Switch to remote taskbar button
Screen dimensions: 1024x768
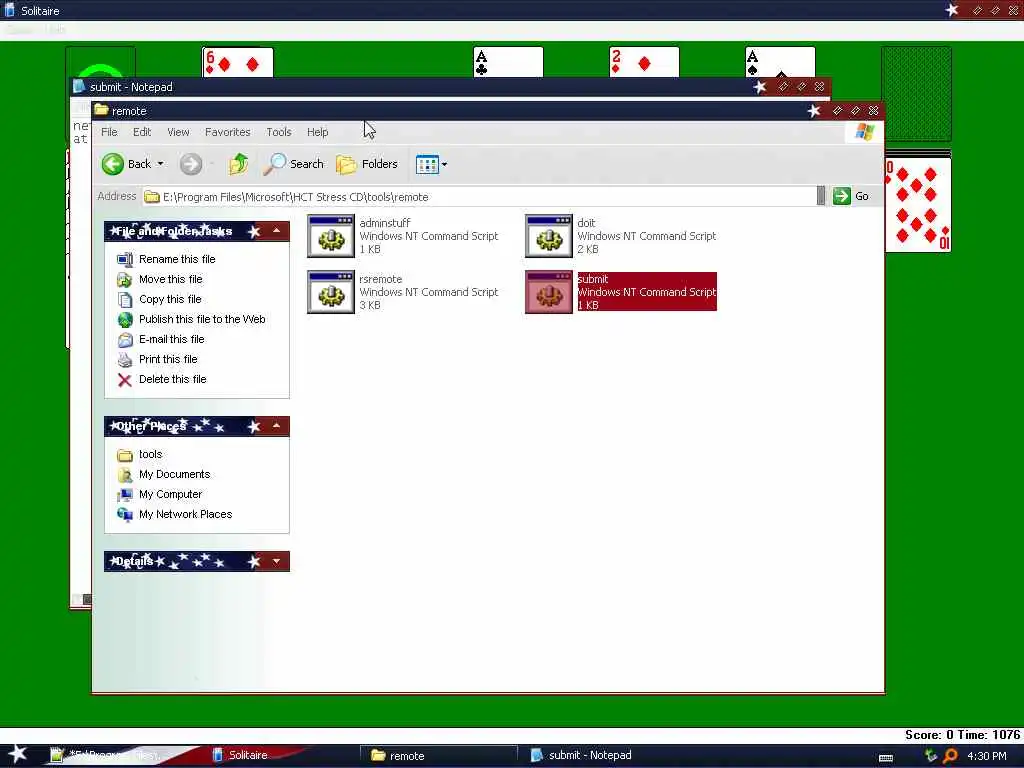click(438, 755)
